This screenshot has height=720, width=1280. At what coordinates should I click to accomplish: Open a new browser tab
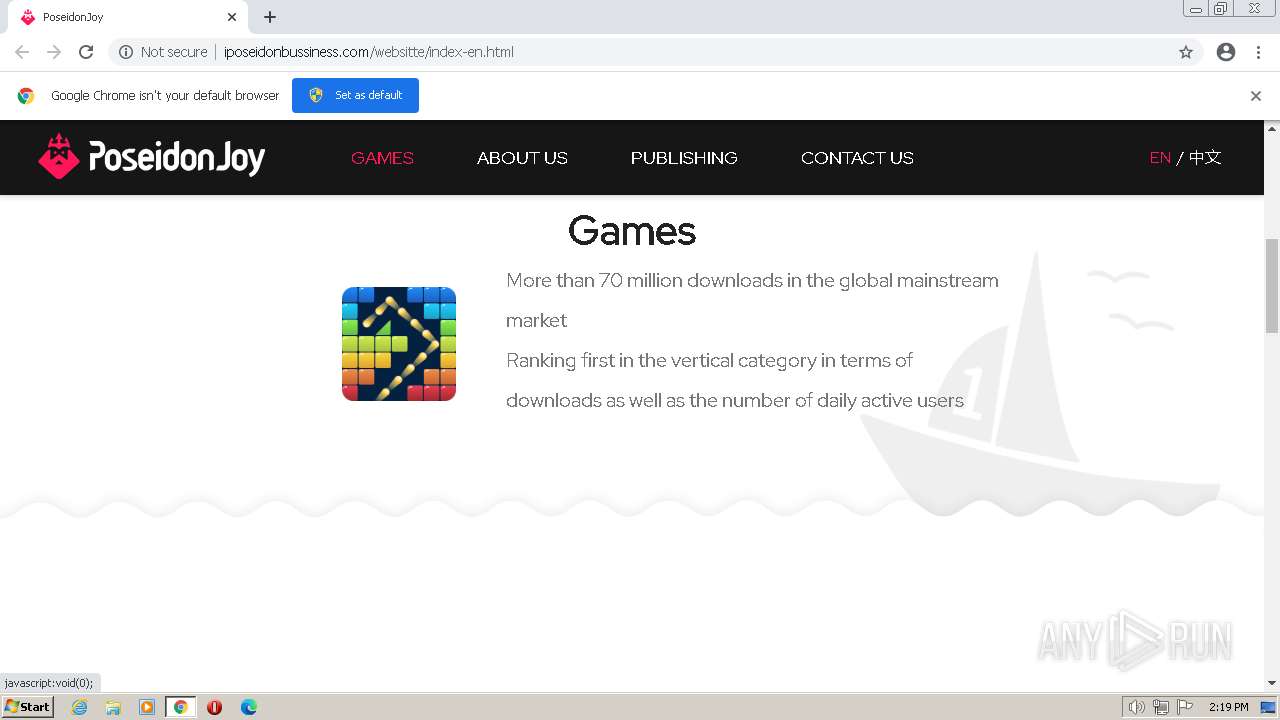tap(270, 17)
